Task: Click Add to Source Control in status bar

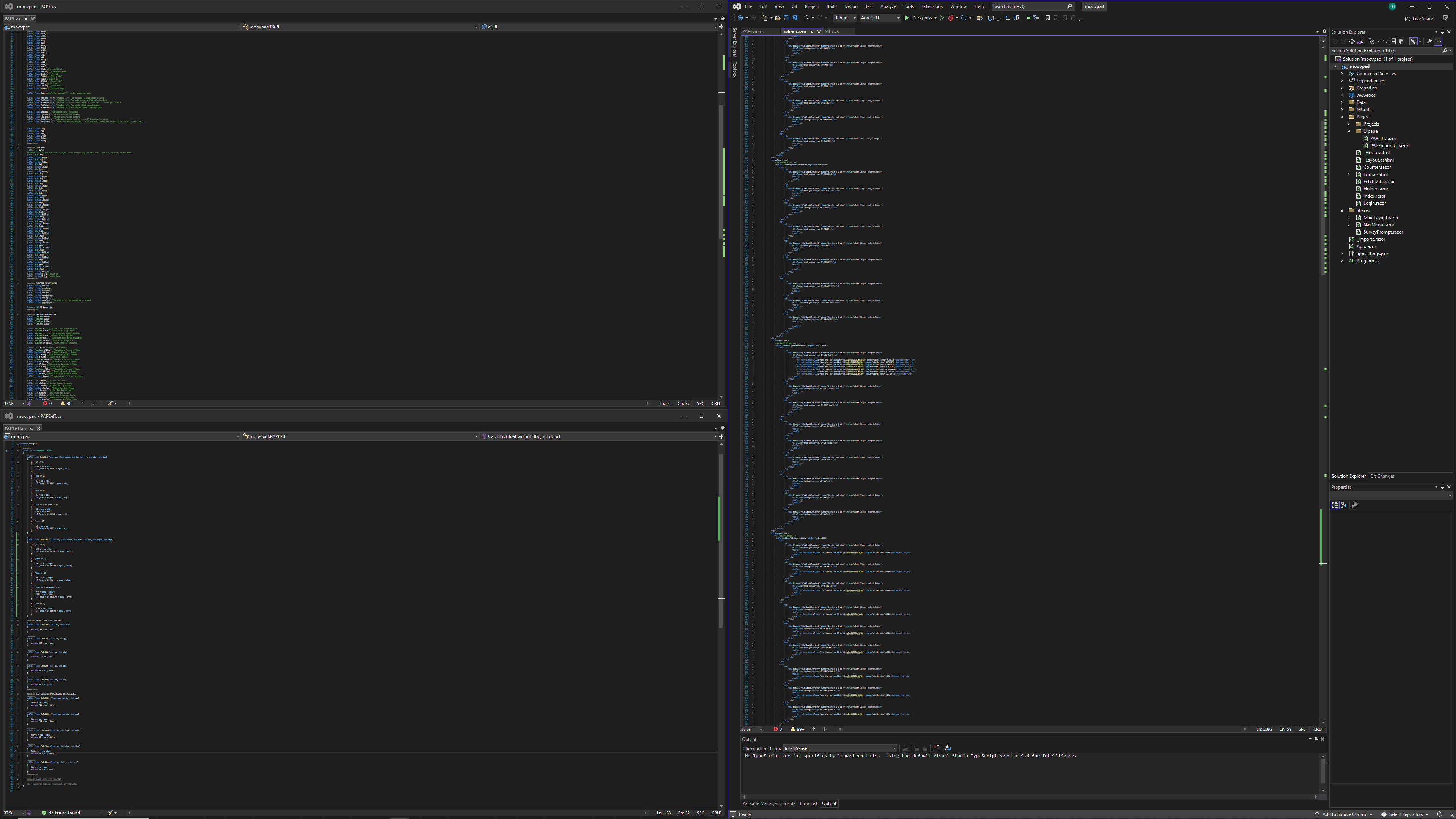Action: 1343,814
